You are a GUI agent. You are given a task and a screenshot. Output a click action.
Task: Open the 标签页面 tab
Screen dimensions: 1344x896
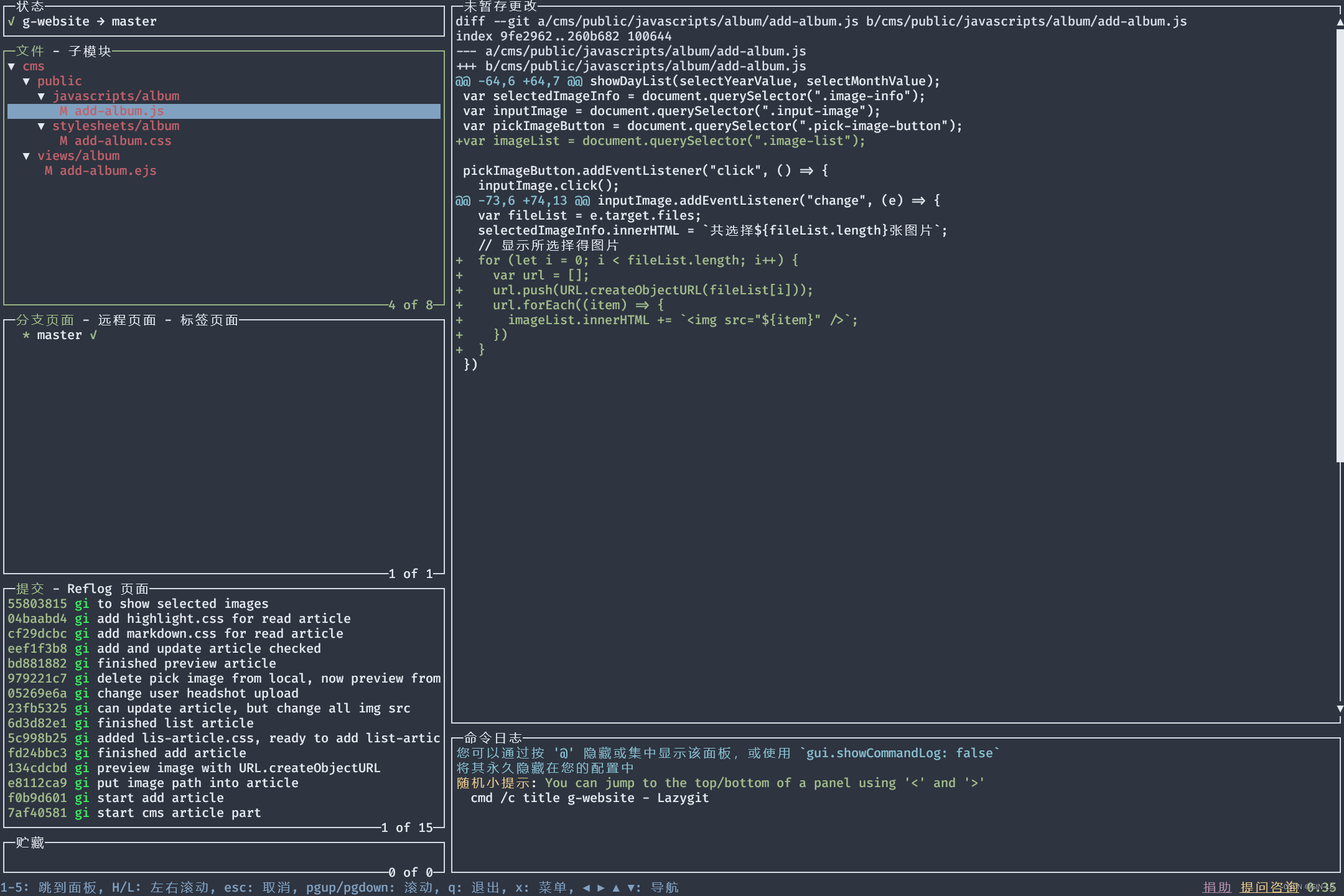[209, 320]
